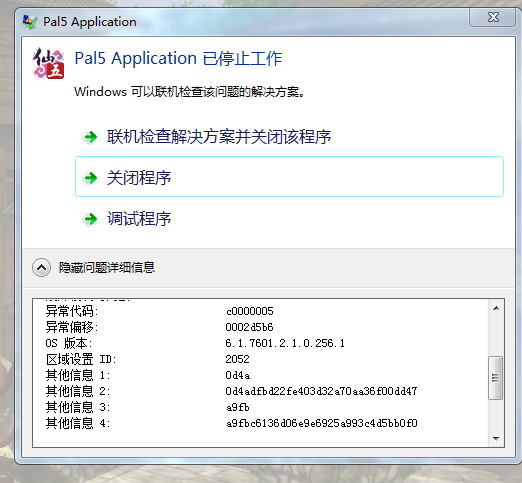Click scroll up arrow in details box
Viewport: 522px width, 483px height.
496,308
